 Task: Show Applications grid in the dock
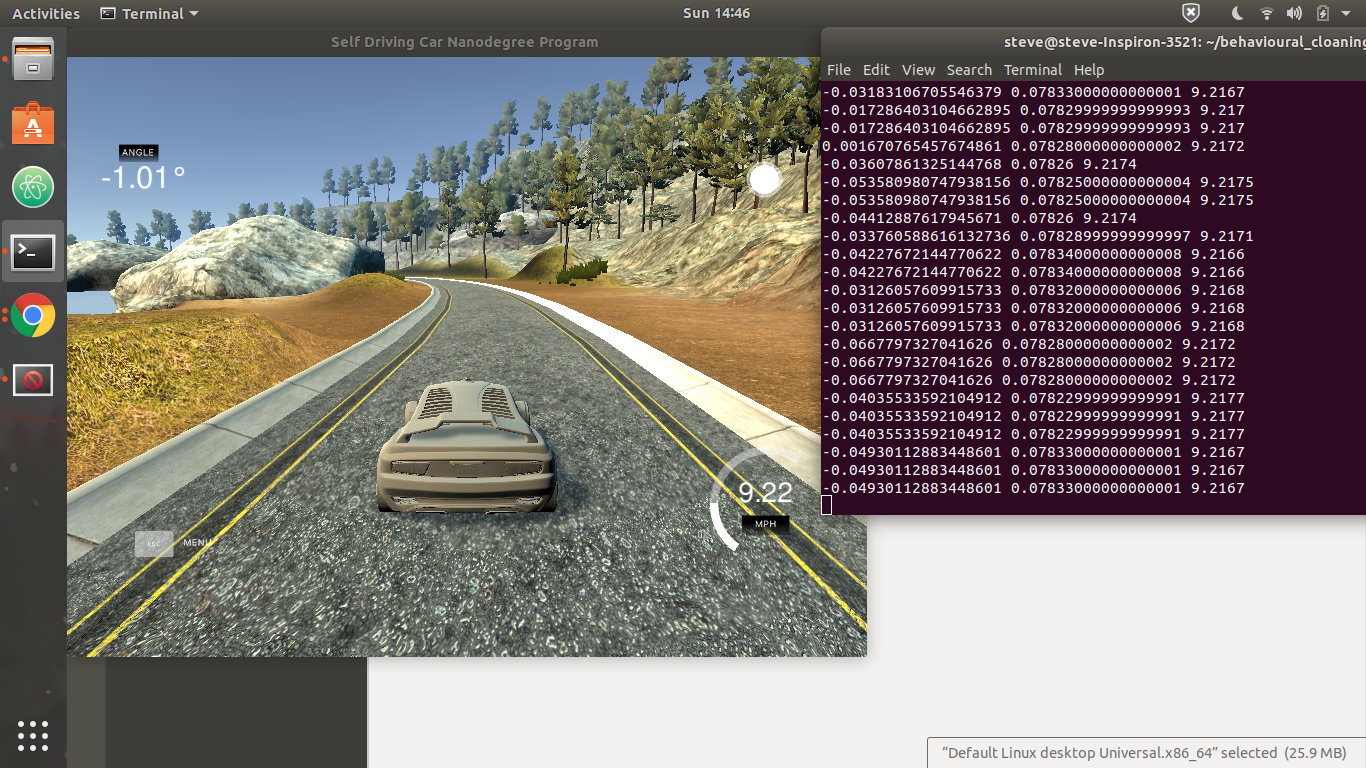click(33, 735)
